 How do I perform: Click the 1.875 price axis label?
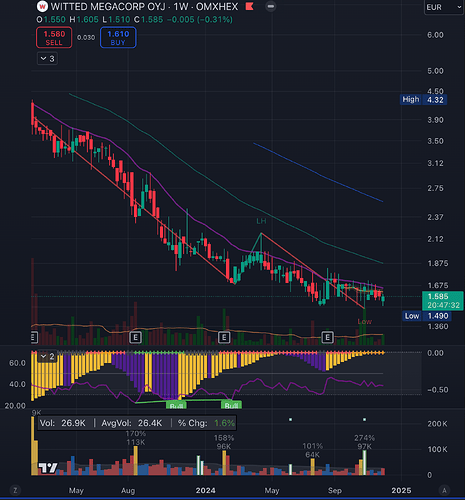click(438, 263)
